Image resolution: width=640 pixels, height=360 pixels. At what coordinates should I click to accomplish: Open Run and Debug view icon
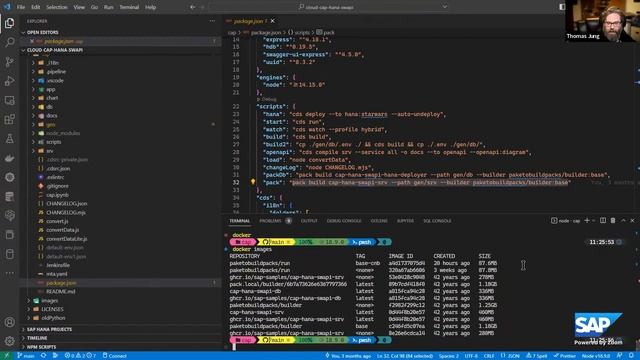(9, 81)
